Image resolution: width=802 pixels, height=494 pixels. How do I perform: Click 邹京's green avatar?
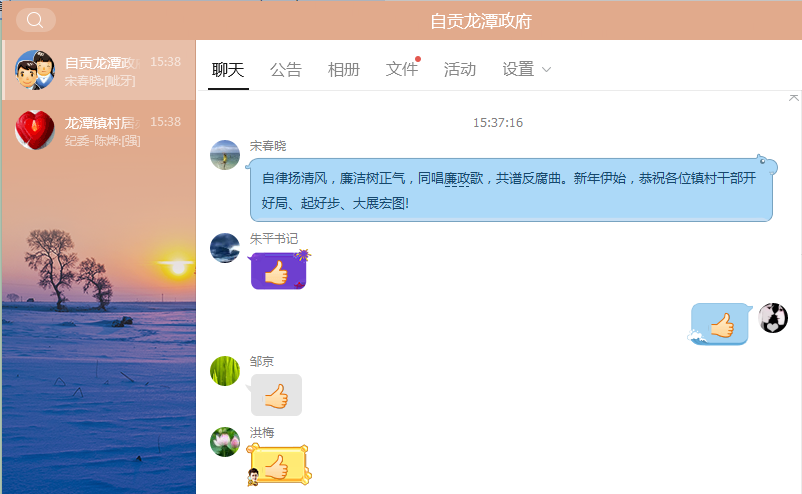225,371
